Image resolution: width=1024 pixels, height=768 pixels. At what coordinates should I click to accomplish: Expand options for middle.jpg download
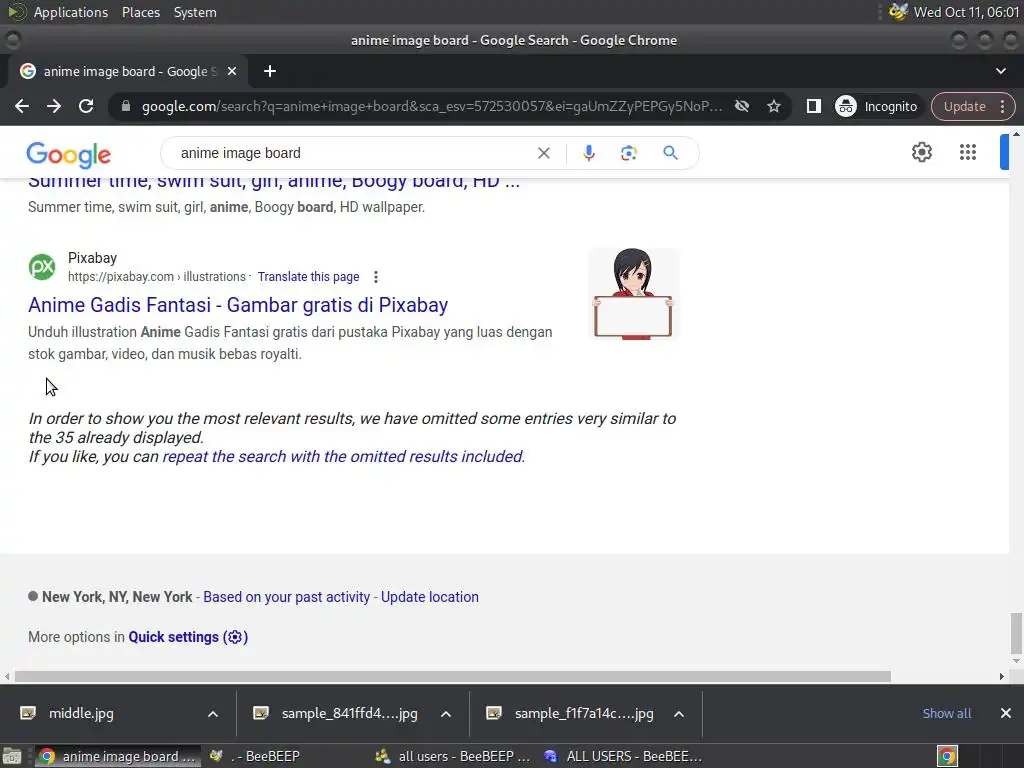tap(213, 714)
